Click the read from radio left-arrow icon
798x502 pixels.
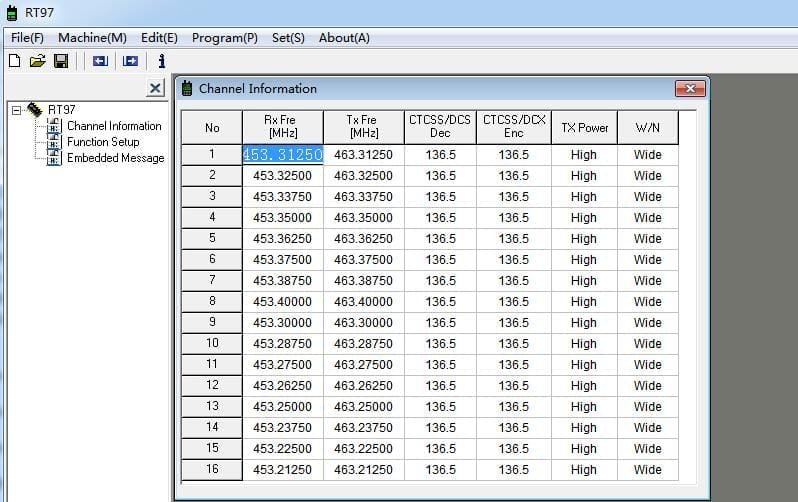(99, 62)
